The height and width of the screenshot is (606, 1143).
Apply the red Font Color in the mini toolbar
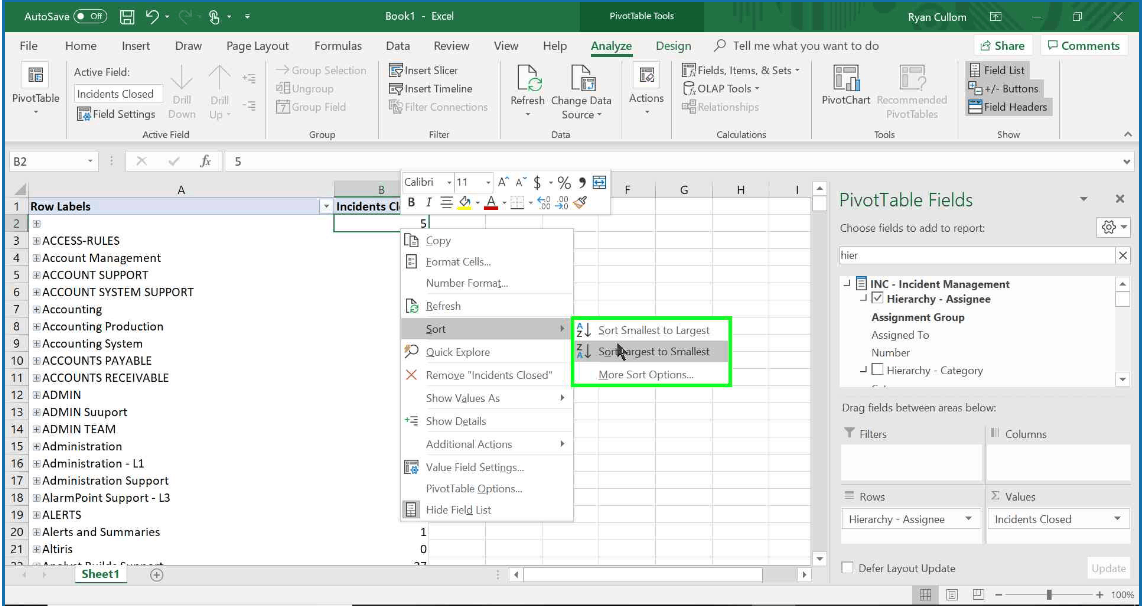pos(491,203)
